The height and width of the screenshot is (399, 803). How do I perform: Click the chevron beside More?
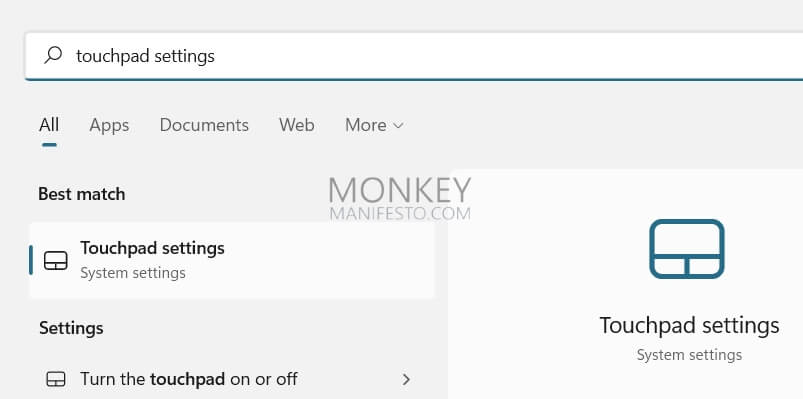pyautogui.click(x=398, y=125)
